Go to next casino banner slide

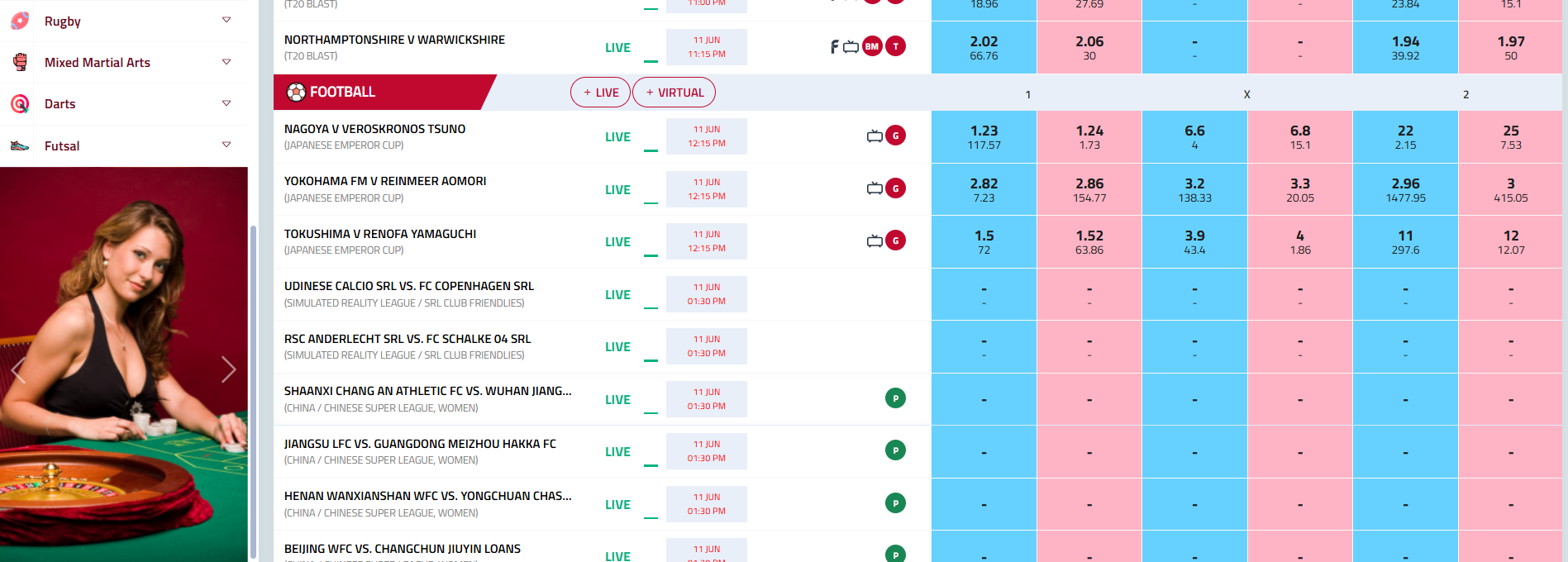[x=228, y=369]
